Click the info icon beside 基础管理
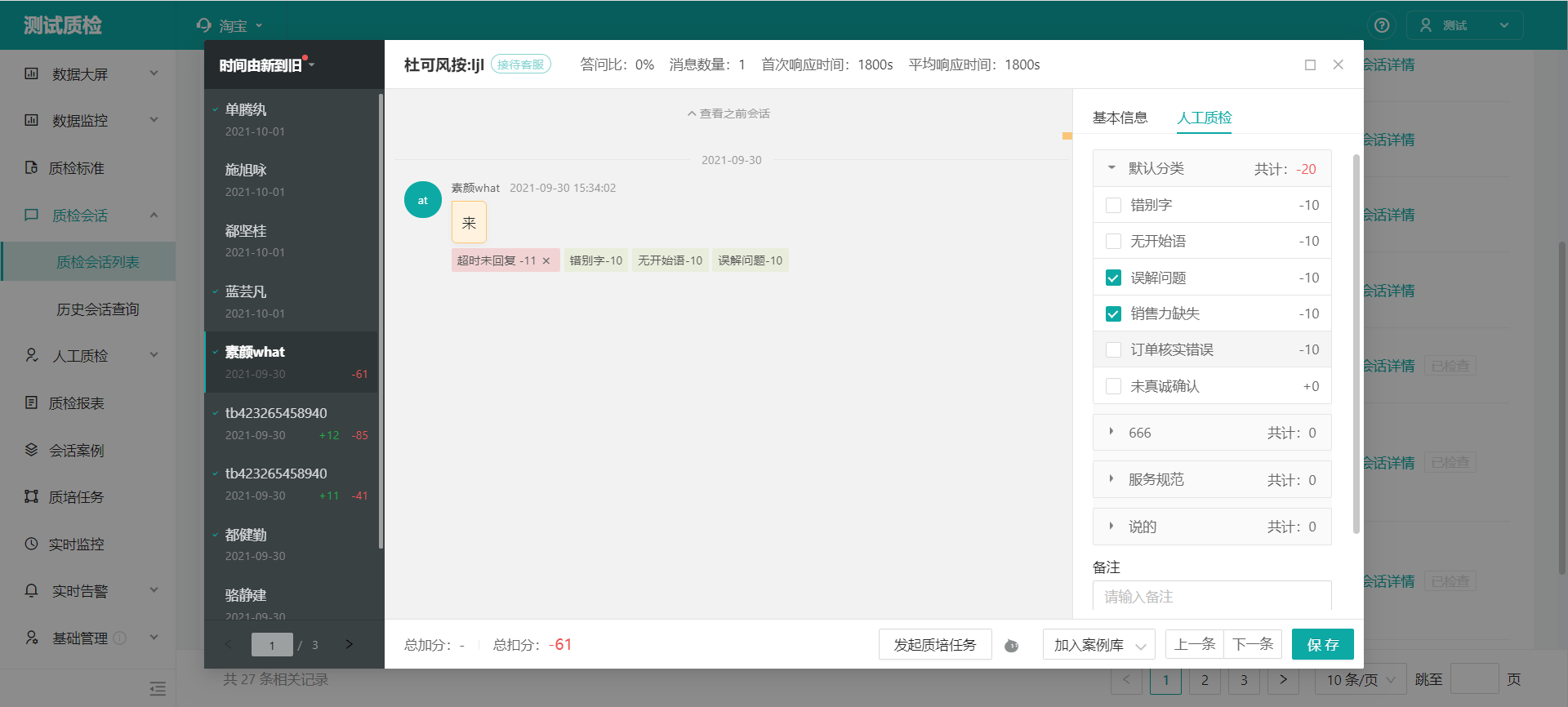The width and height of the screenshot is (1568, 707). coord(120,638)
